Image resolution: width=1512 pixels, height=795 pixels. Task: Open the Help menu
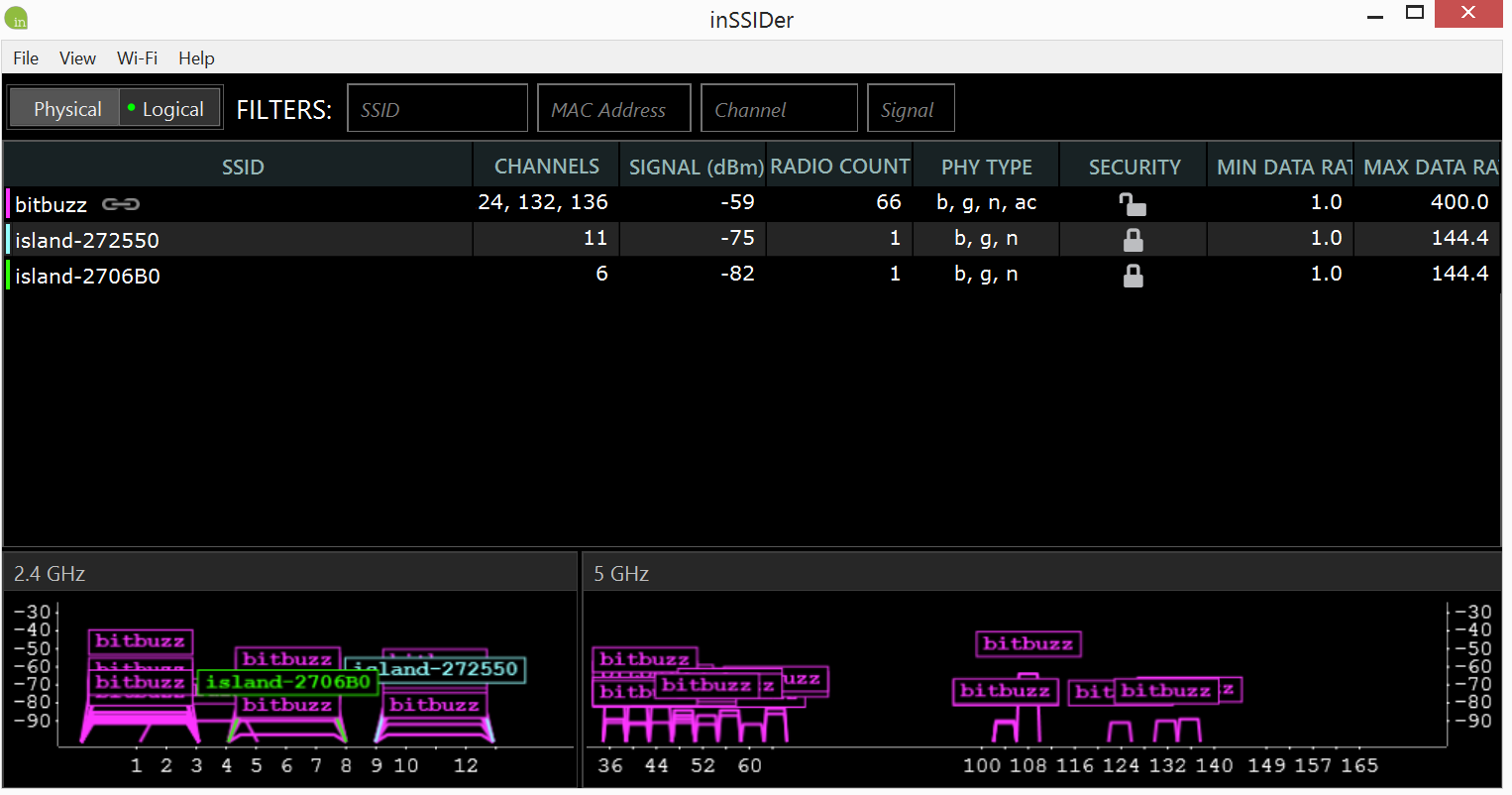(196, 57)
